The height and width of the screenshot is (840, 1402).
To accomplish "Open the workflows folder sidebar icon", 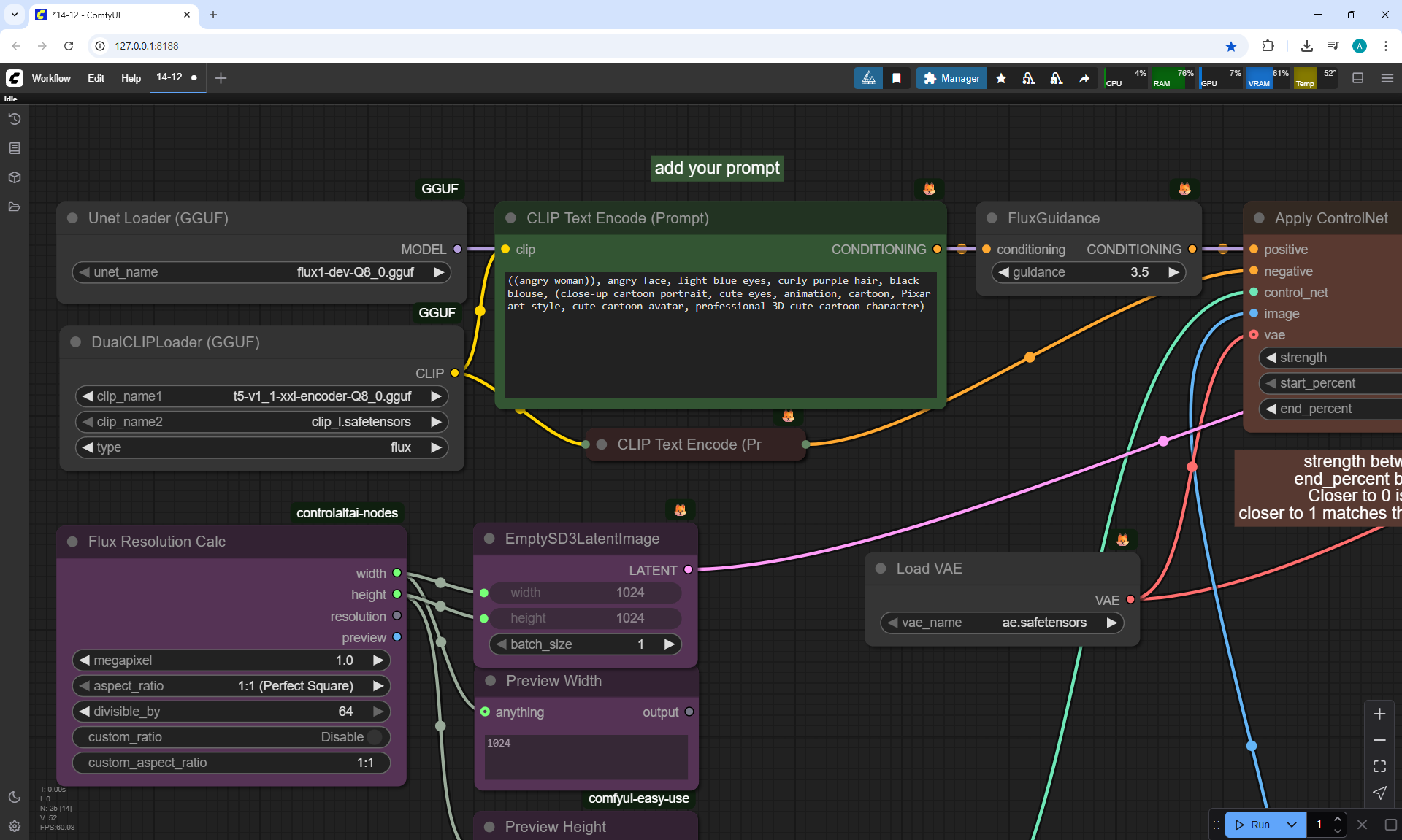I will click(14, 207).
